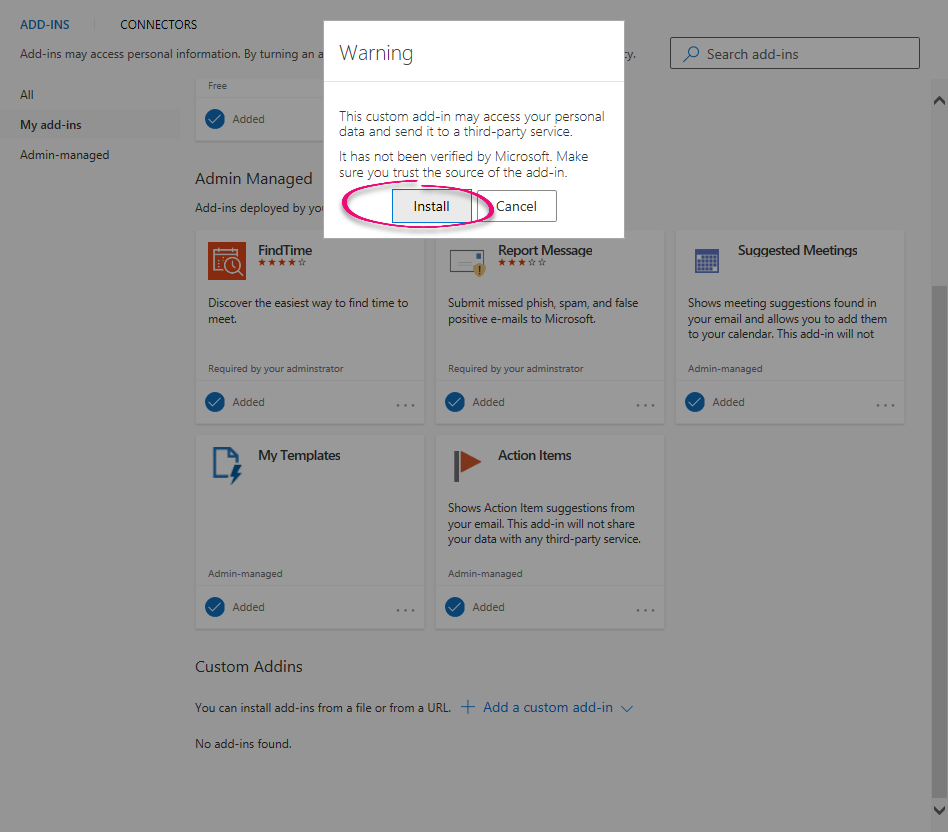This screenshot has height=832, width=948.
Task: Confirm installing the custom add-in
Action: point(431,206)
